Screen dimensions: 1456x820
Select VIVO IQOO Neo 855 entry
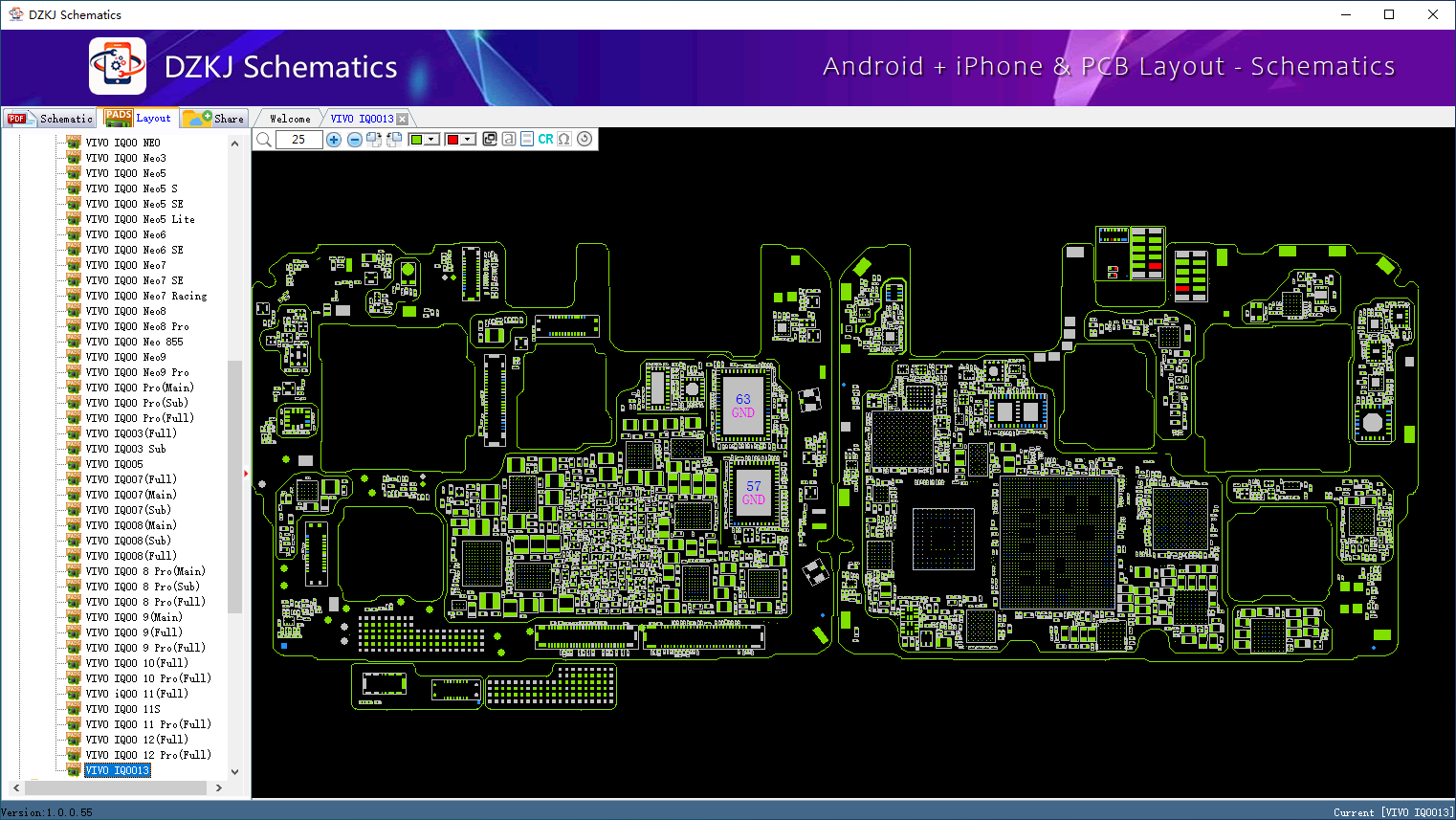point(135,342)
